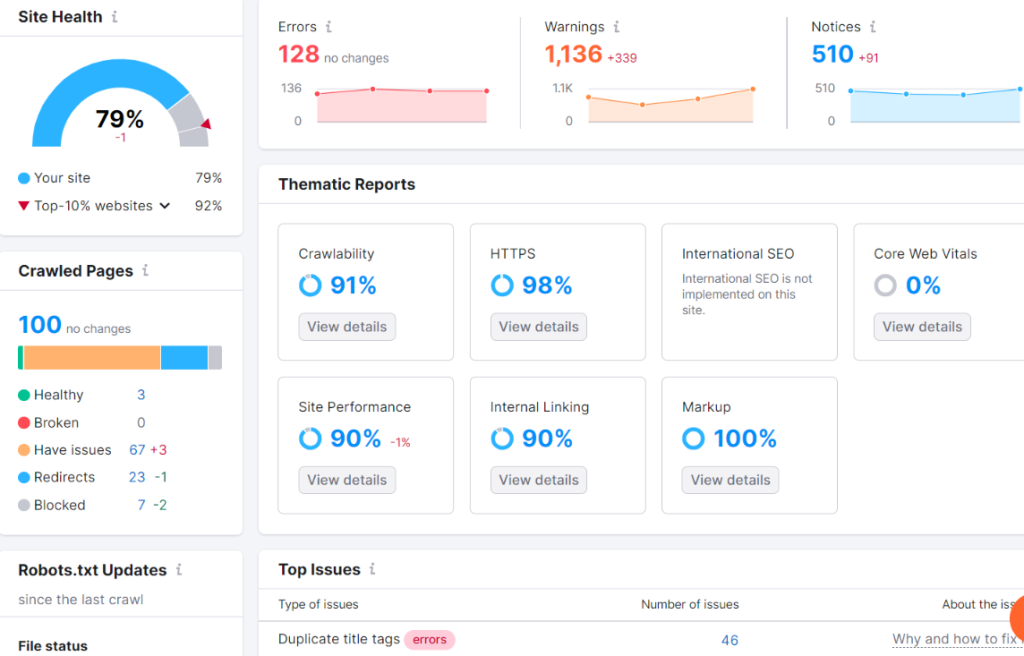Viewport: 1024px width, 656px height.
Task: Click the Internal Linking progress ring icon
Action: coord(501,438)
